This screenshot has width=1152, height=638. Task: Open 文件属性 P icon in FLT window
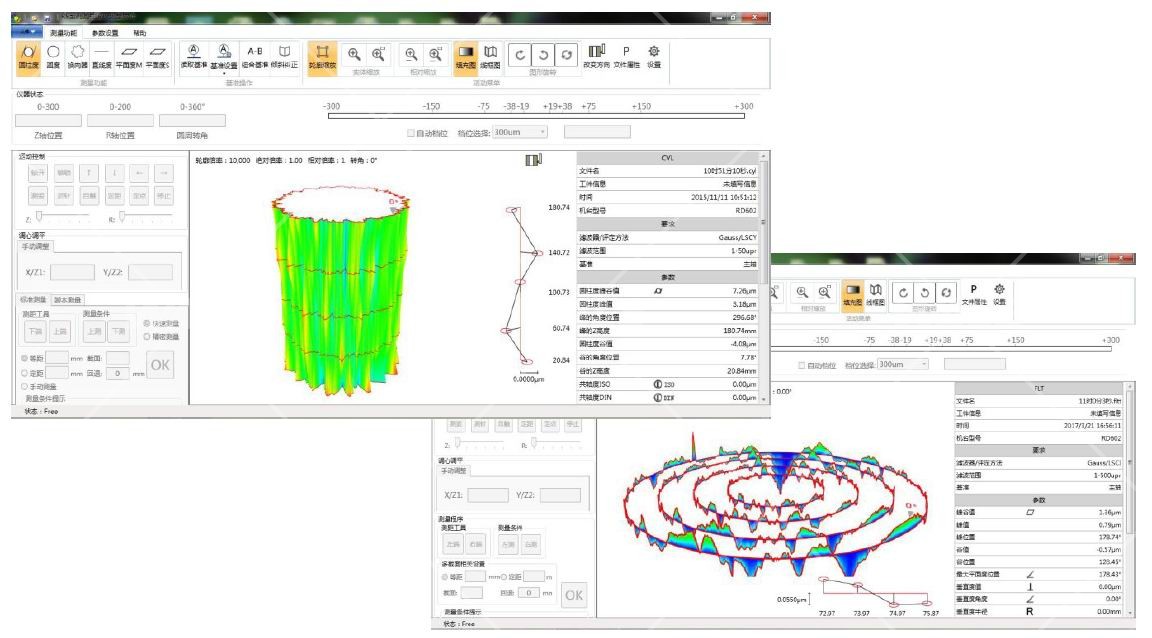(974, 294)
